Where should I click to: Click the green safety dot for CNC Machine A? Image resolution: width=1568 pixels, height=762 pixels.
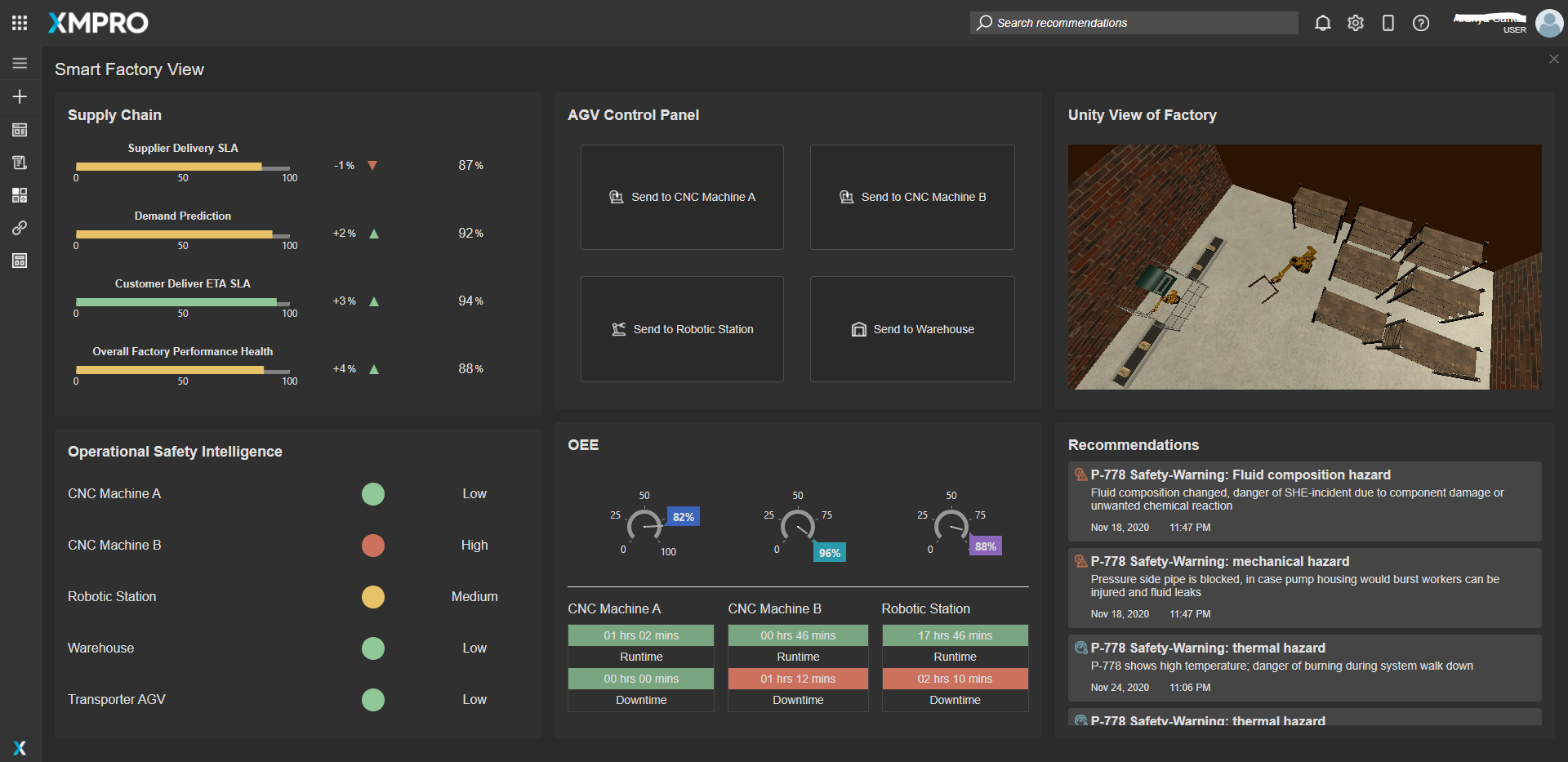(x=373, y=494)
